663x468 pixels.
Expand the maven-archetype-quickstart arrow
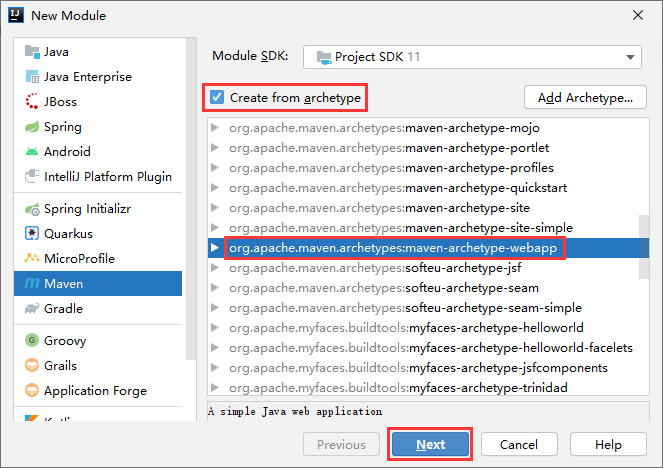[x=215, y=188]
